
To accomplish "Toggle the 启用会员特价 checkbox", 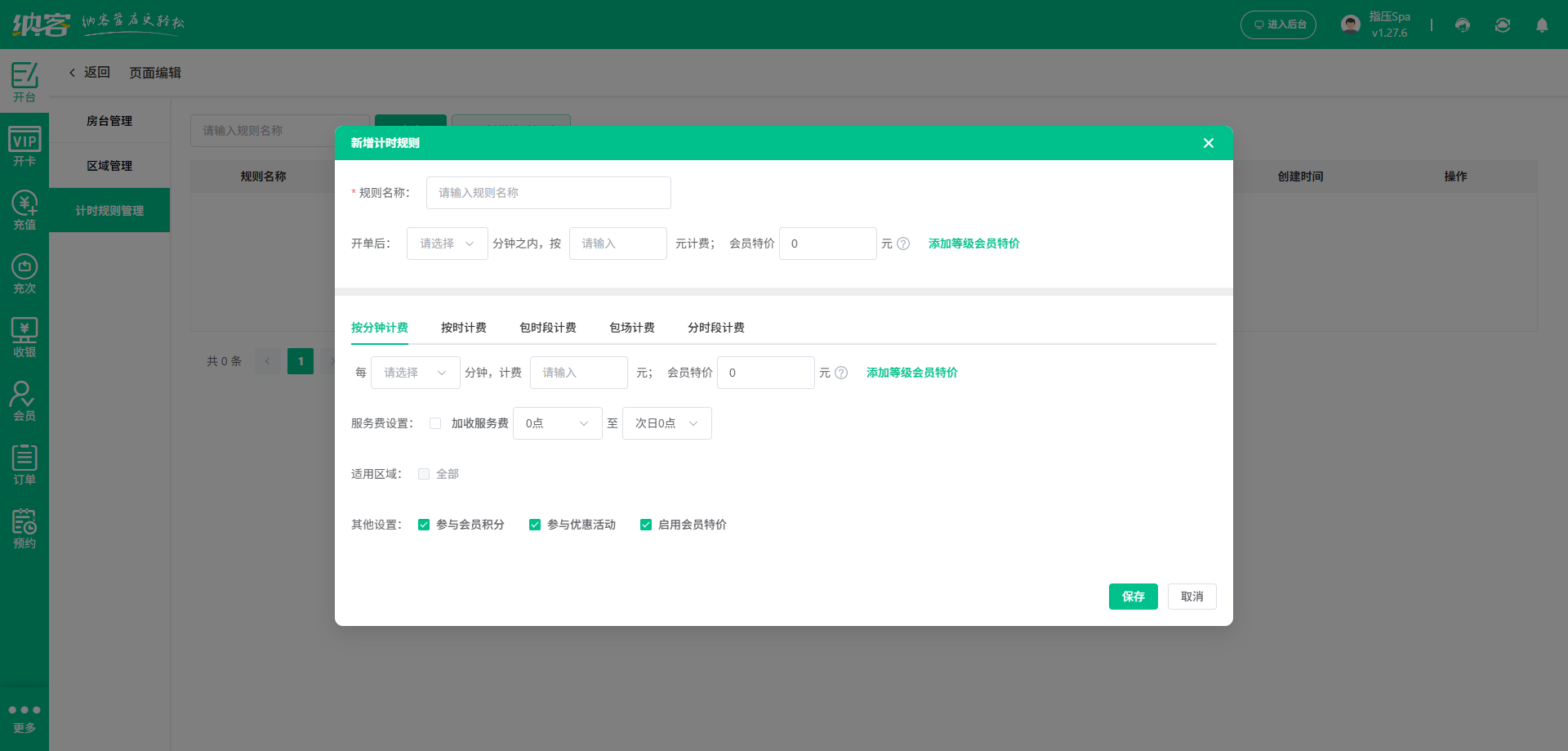I will [x=646, y=525].
